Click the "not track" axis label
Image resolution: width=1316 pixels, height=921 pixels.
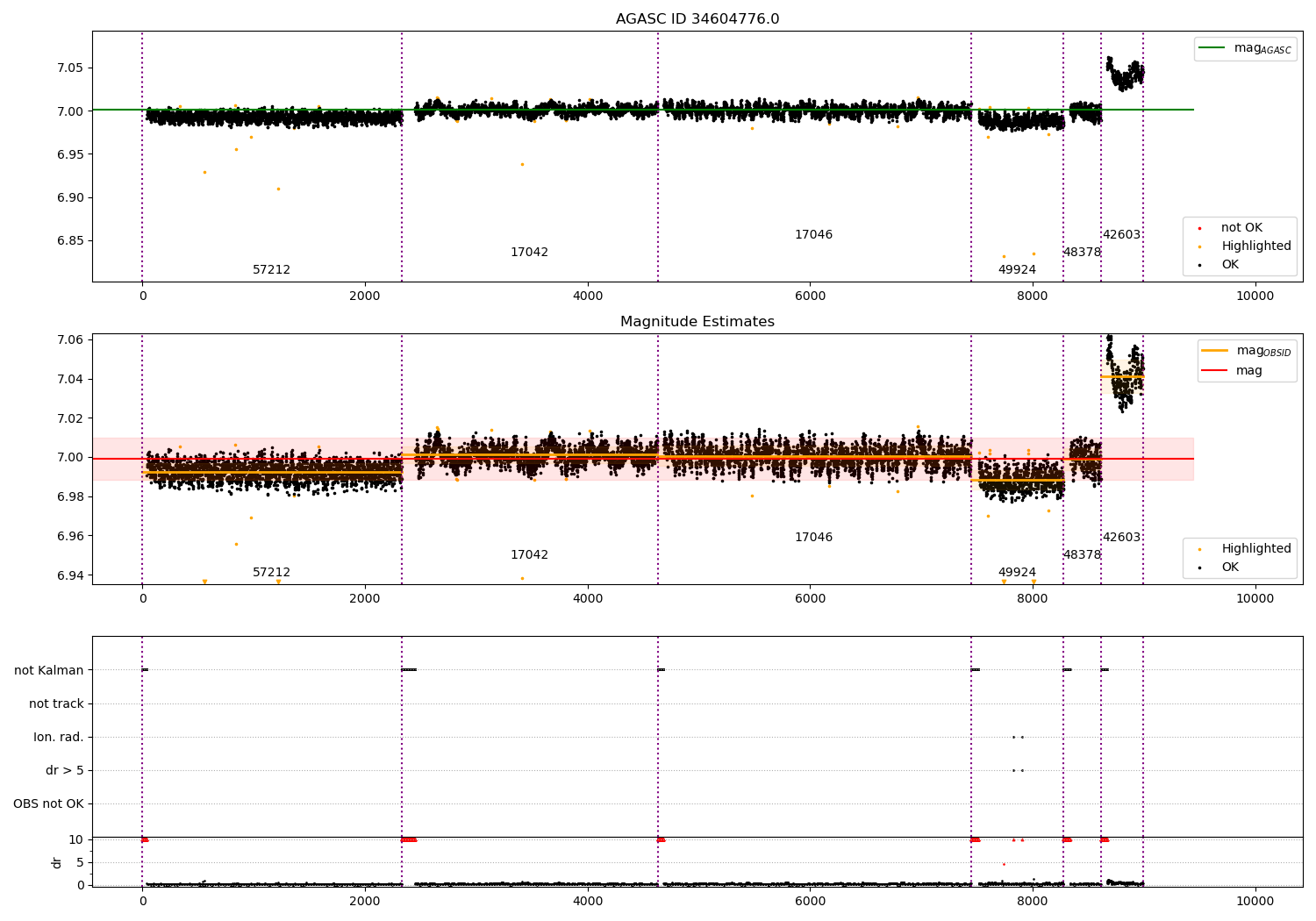(56, 704)
